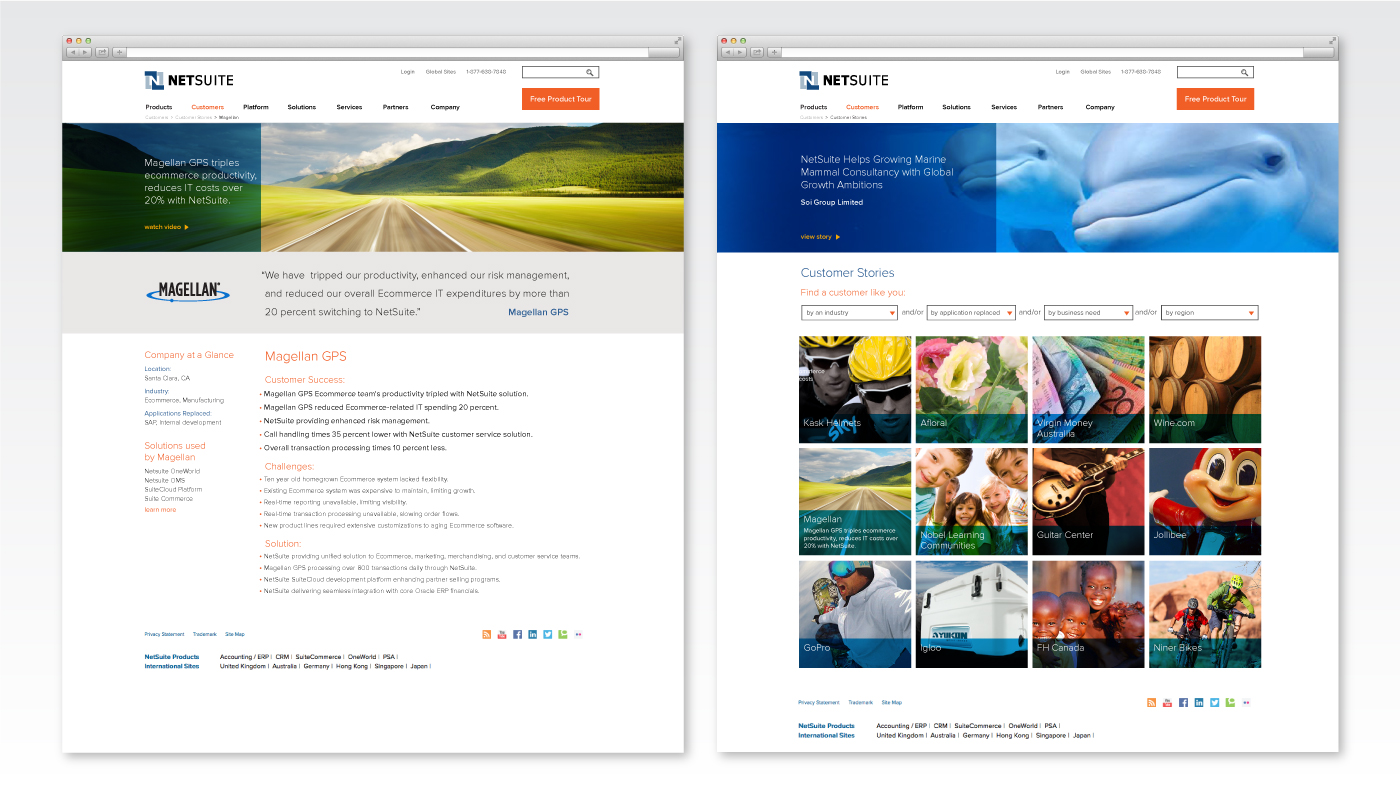Click the Facebook icon in the Magellan window footer

tap(518, 634)
